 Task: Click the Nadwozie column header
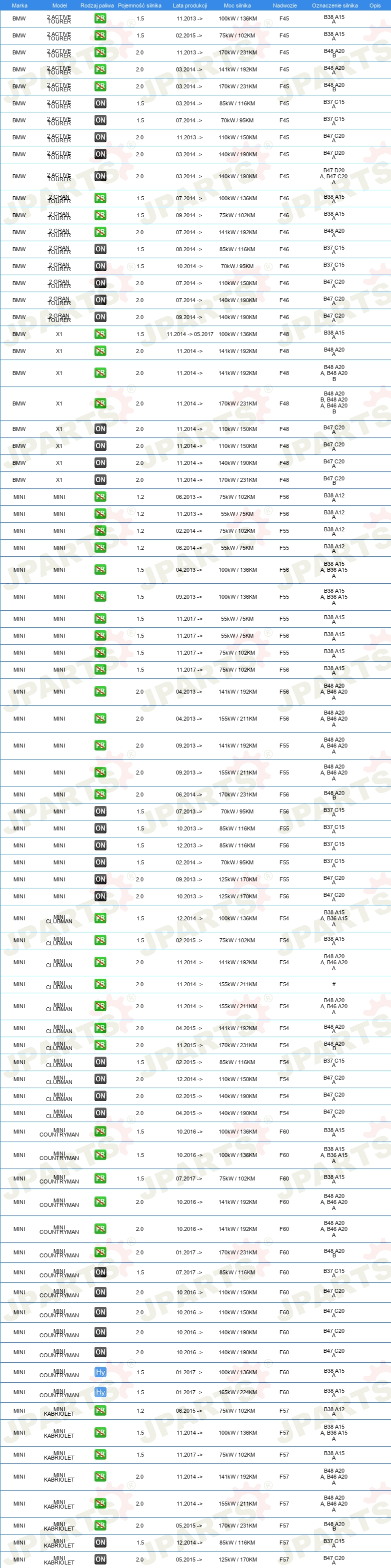[284, 5]
